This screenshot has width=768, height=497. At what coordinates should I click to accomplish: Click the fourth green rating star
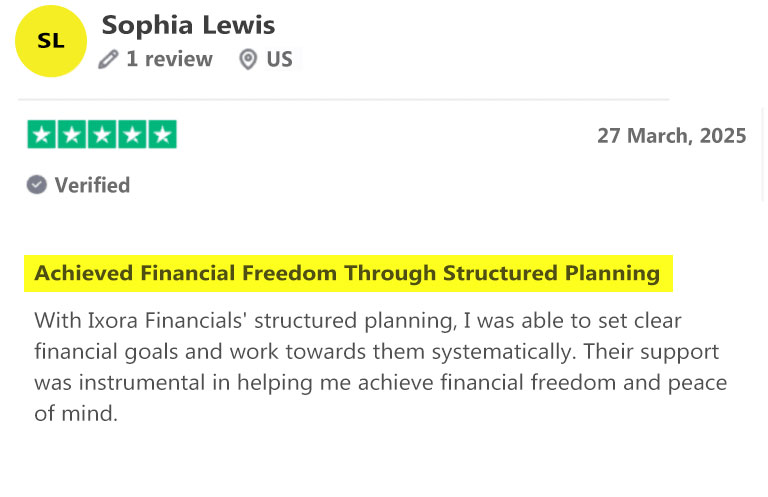click(x=132, y=134)
